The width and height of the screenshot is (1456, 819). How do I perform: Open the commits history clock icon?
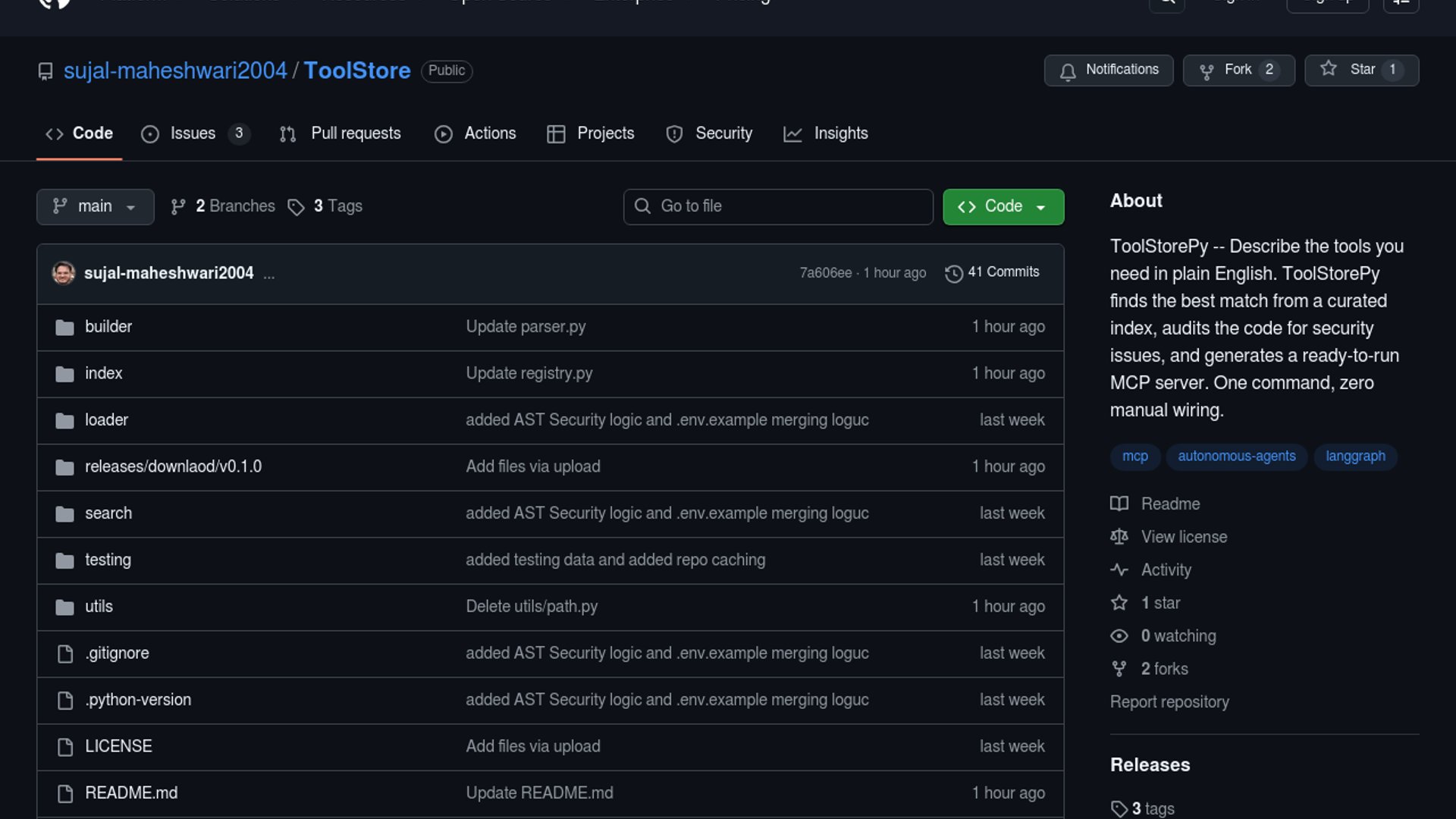(x=953, y=273)
